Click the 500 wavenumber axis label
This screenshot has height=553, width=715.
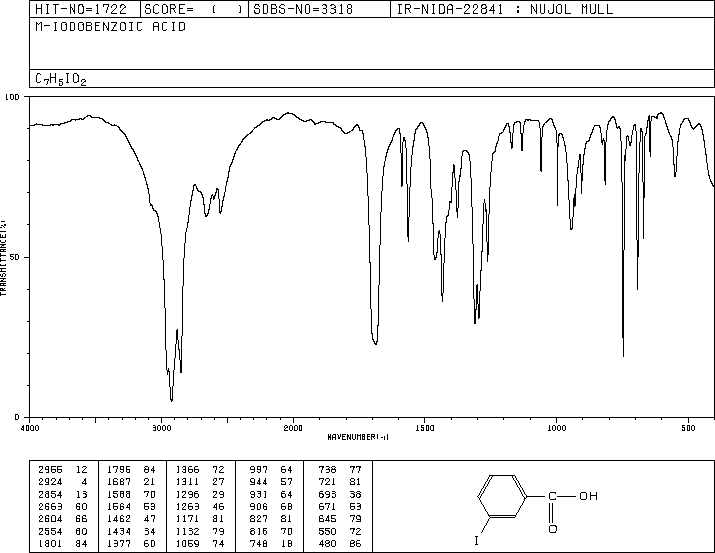688,428
